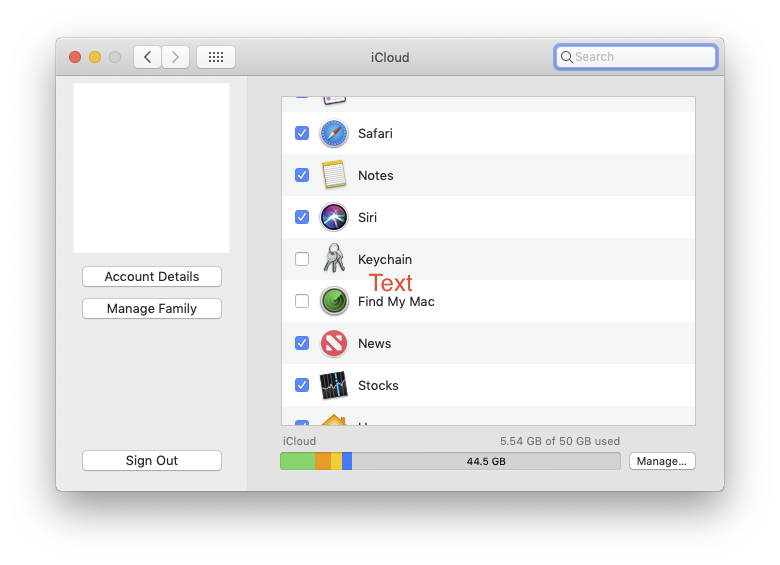Image resolution: width=780 pixels, height=565 pixels.
Task: Click the iCloud storage label
Action: 299,441
